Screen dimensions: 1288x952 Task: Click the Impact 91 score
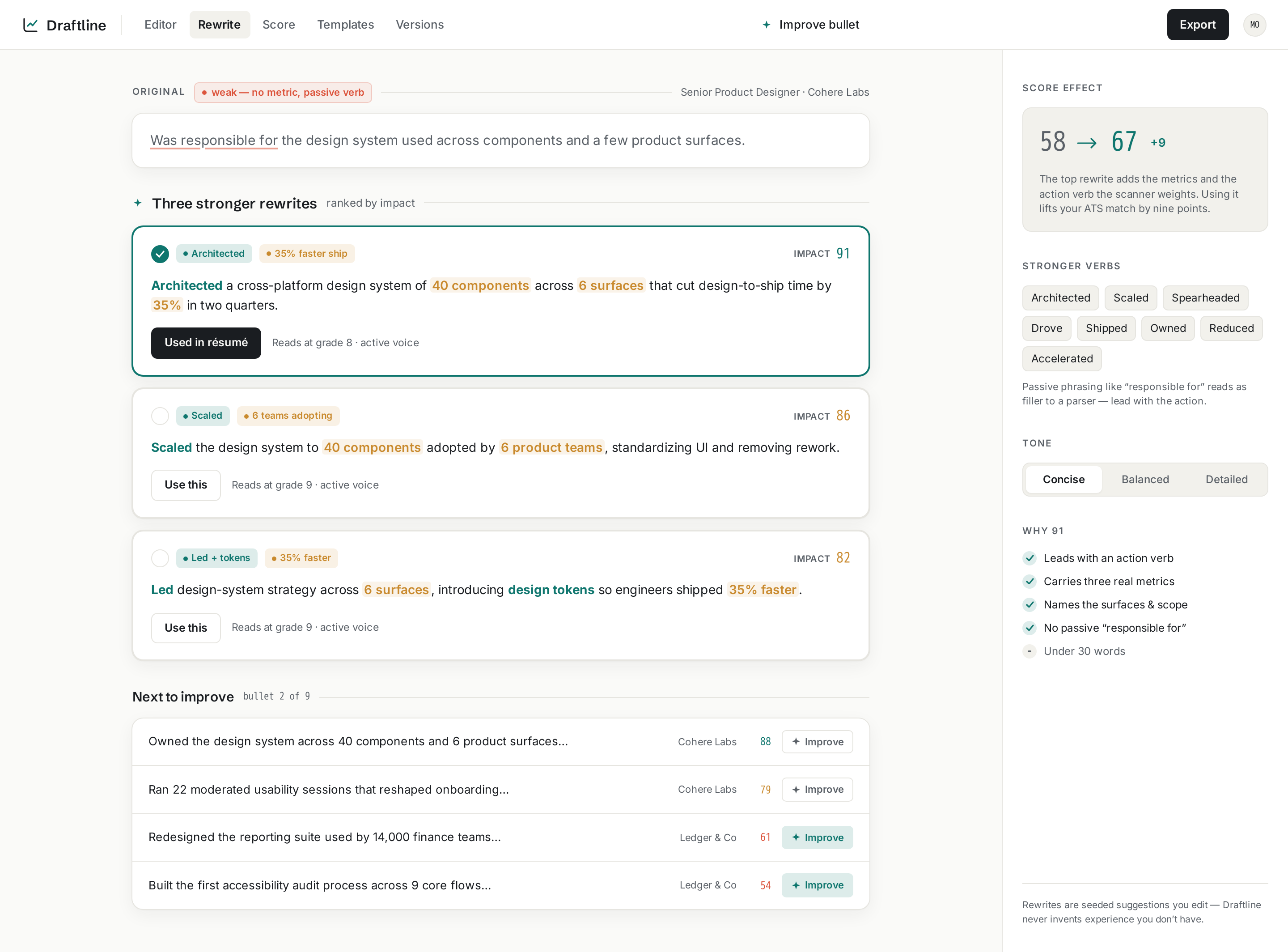pyautogui.click(x=822, y=254)
